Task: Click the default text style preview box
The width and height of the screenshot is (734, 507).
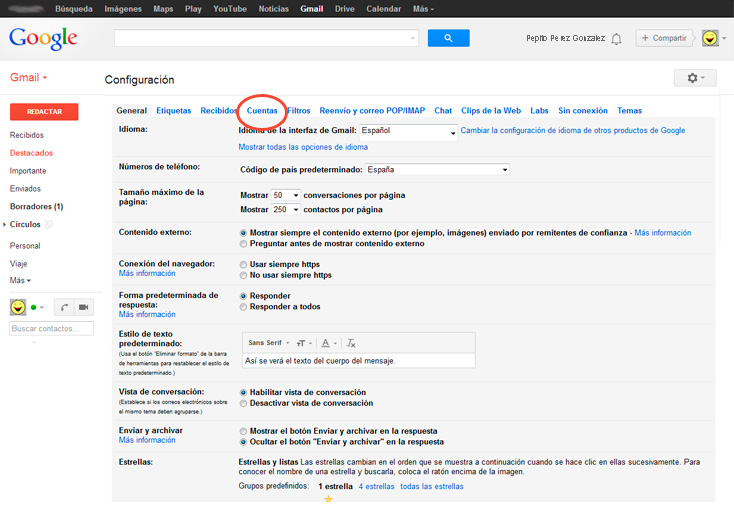Action: point(359,361)
